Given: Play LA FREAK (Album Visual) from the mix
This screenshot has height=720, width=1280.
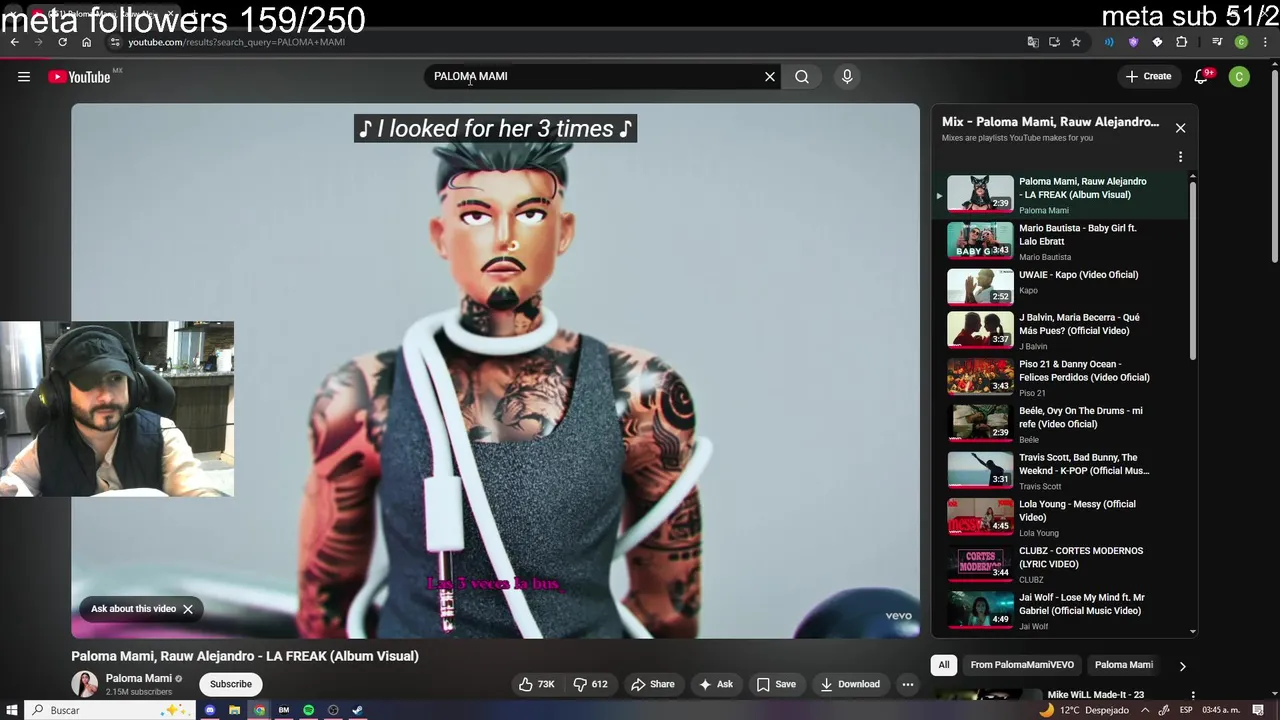Looking at the screenshot, I should tap(1061, 195).
